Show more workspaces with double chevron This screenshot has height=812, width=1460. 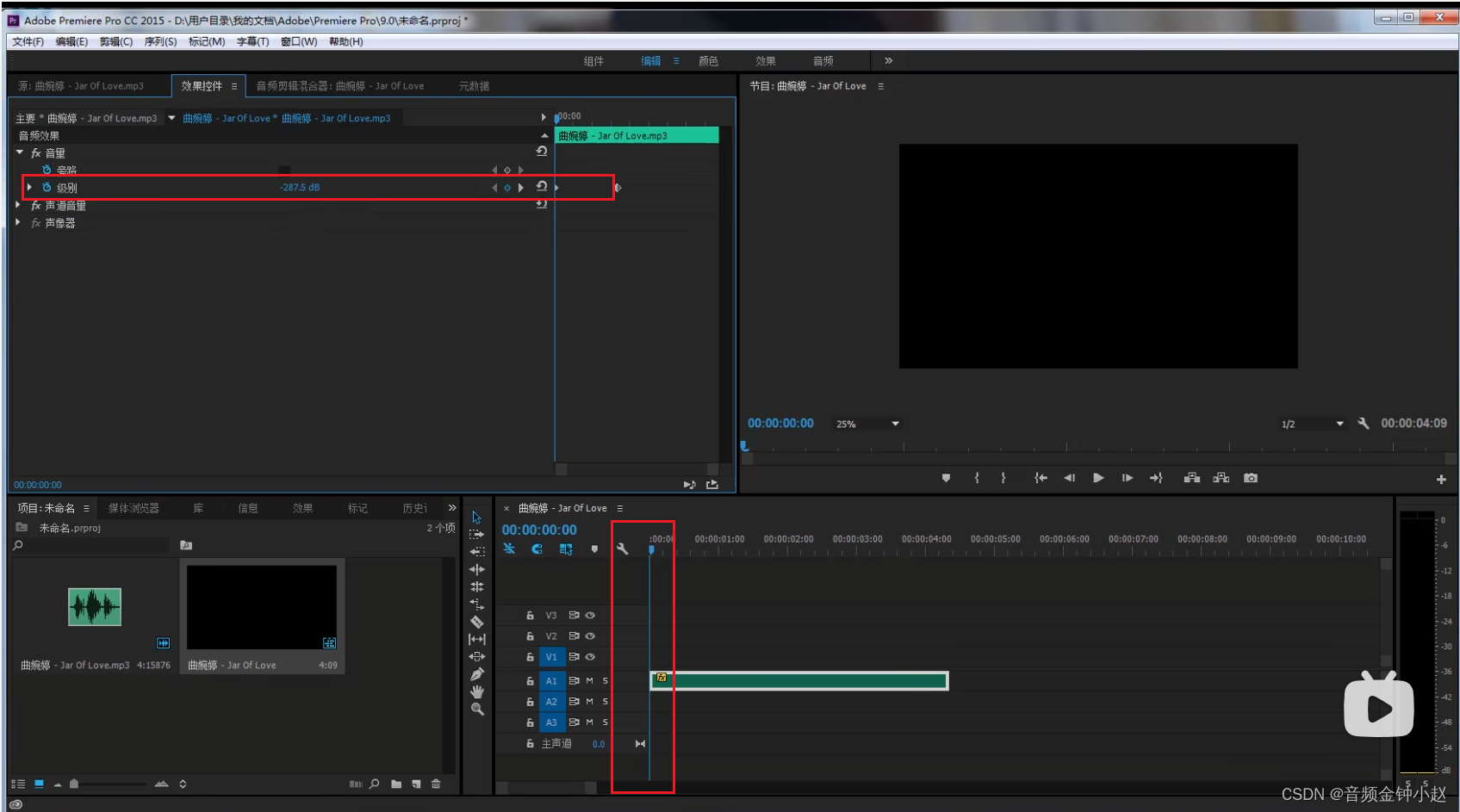point(888,60)
